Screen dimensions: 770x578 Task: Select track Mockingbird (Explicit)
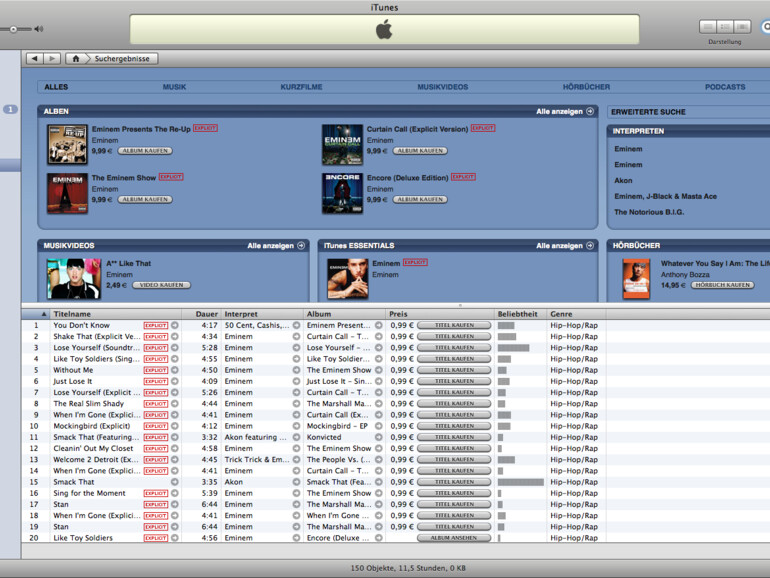92,426
